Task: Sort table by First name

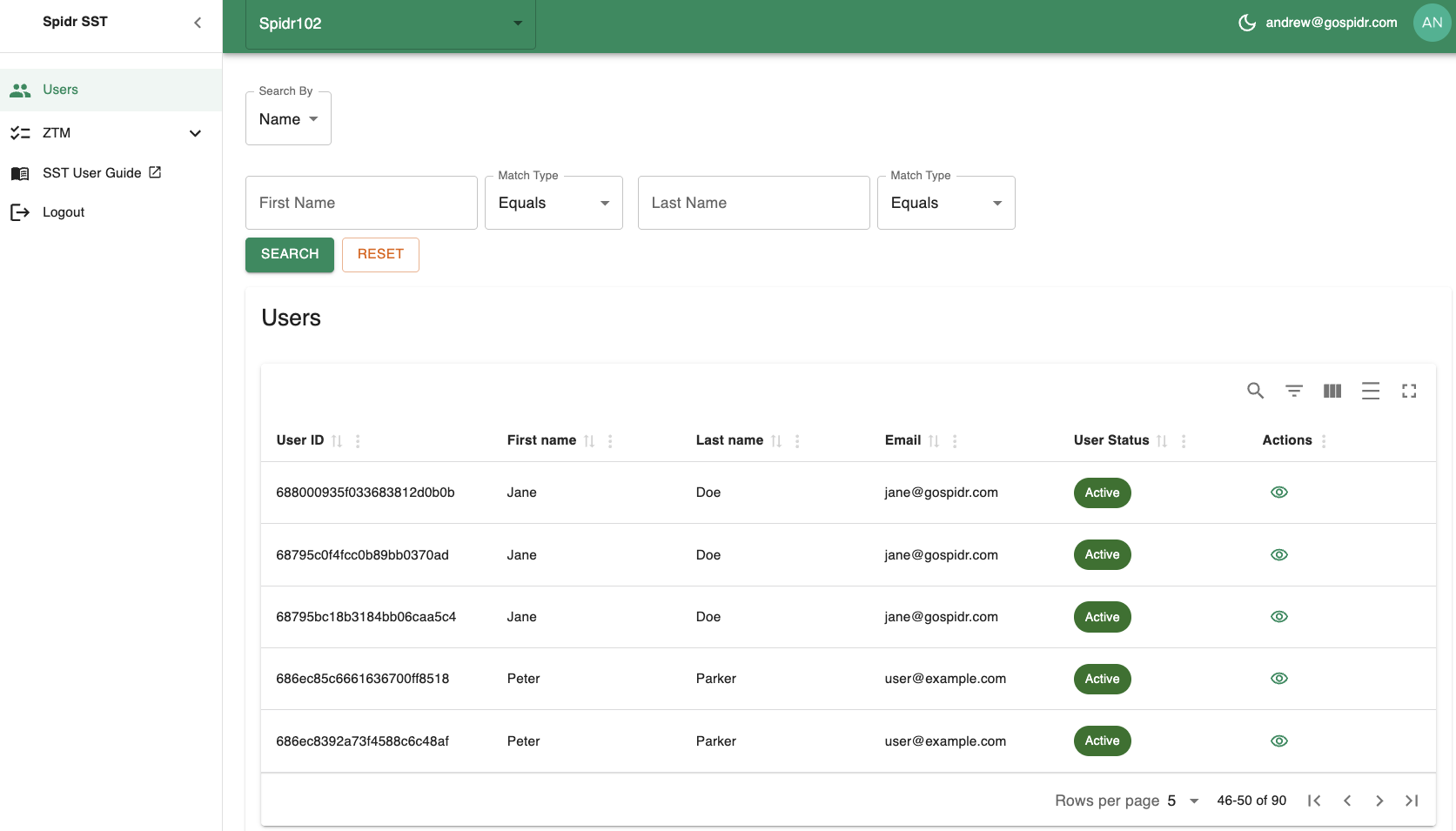Action: [x=589, y=441]
